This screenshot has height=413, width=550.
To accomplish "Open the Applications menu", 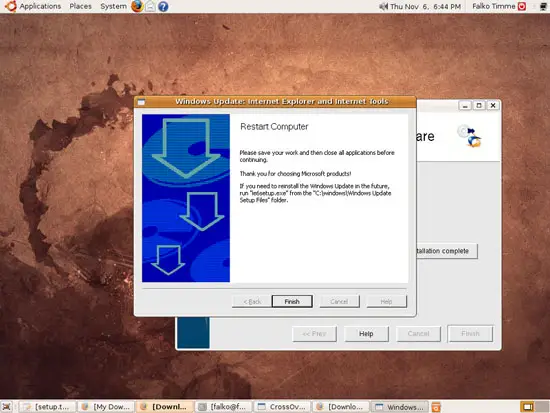I will 40,6.
